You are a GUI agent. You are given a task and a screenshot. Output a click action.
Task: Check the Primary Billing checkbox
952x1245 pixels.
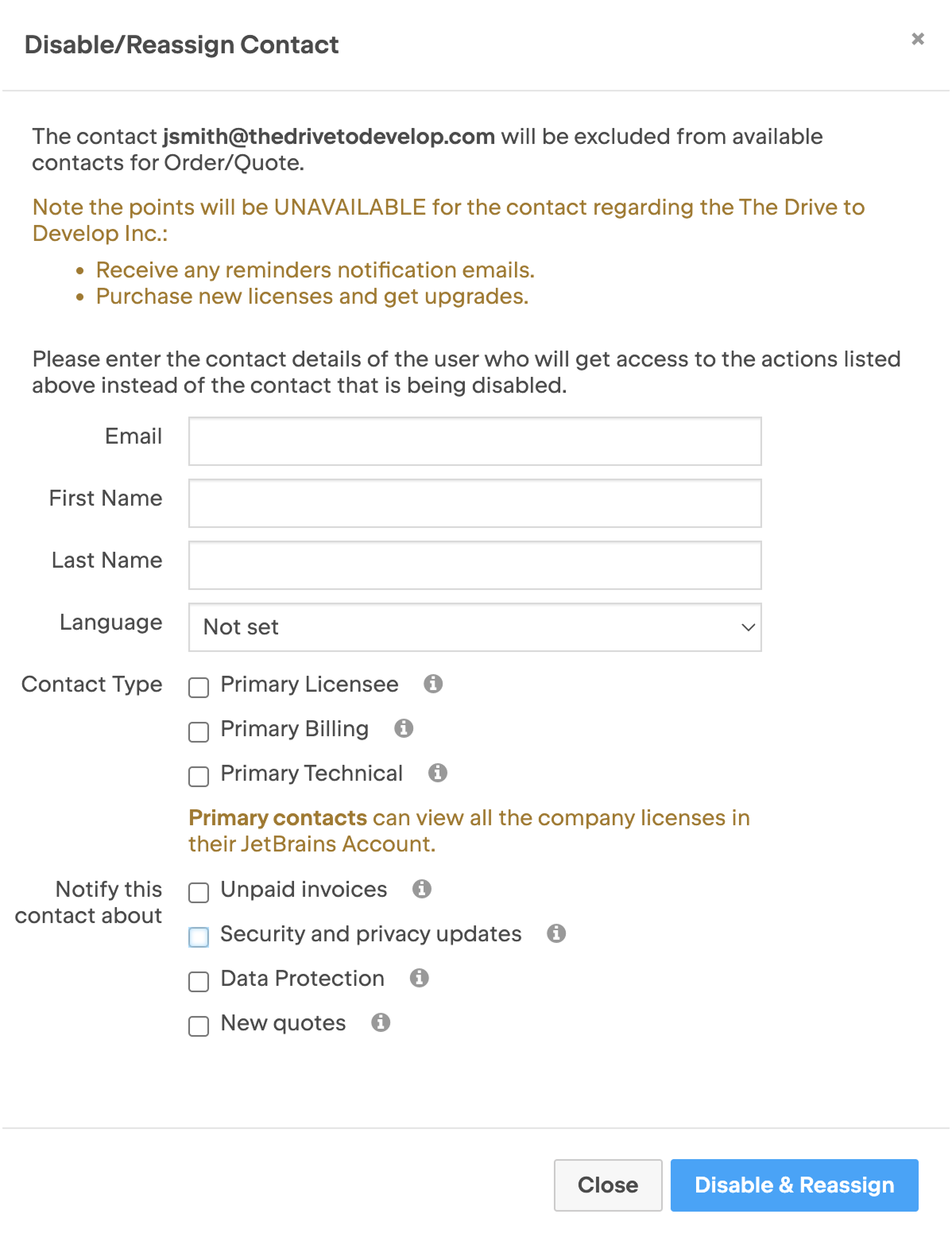point(198,732)
